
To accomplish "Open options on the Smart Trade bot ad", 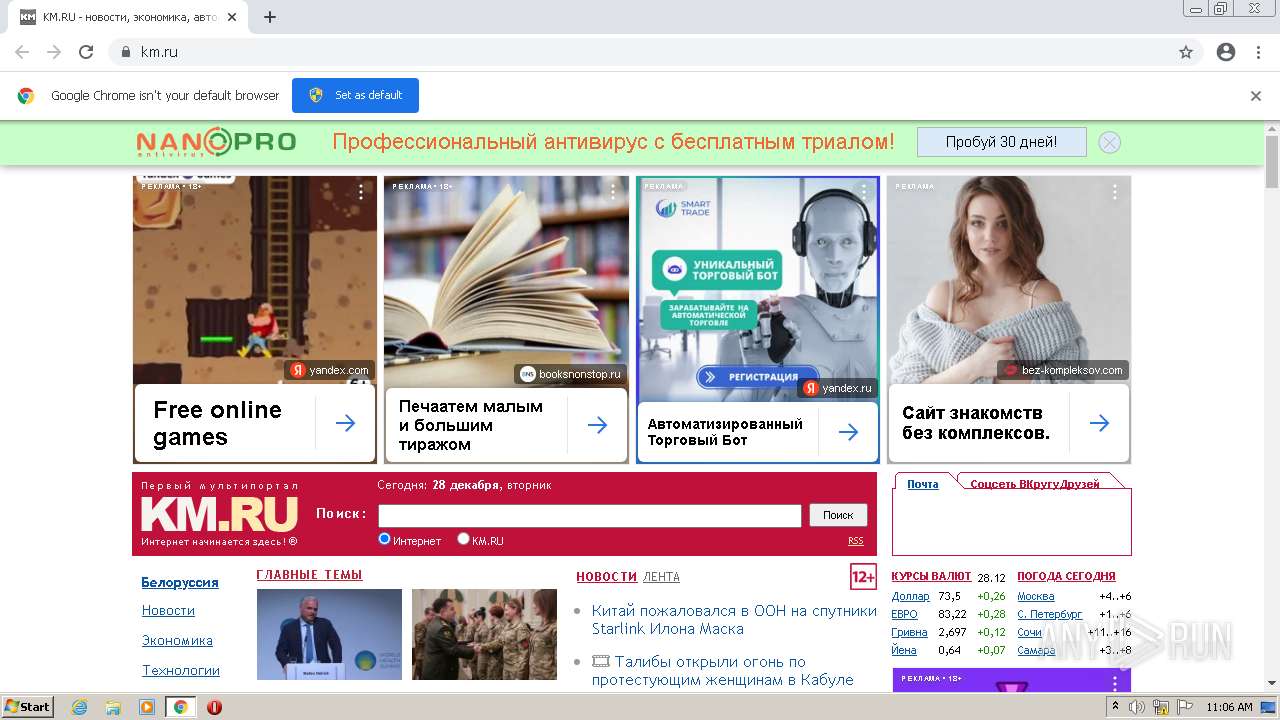I will (864, 191).
